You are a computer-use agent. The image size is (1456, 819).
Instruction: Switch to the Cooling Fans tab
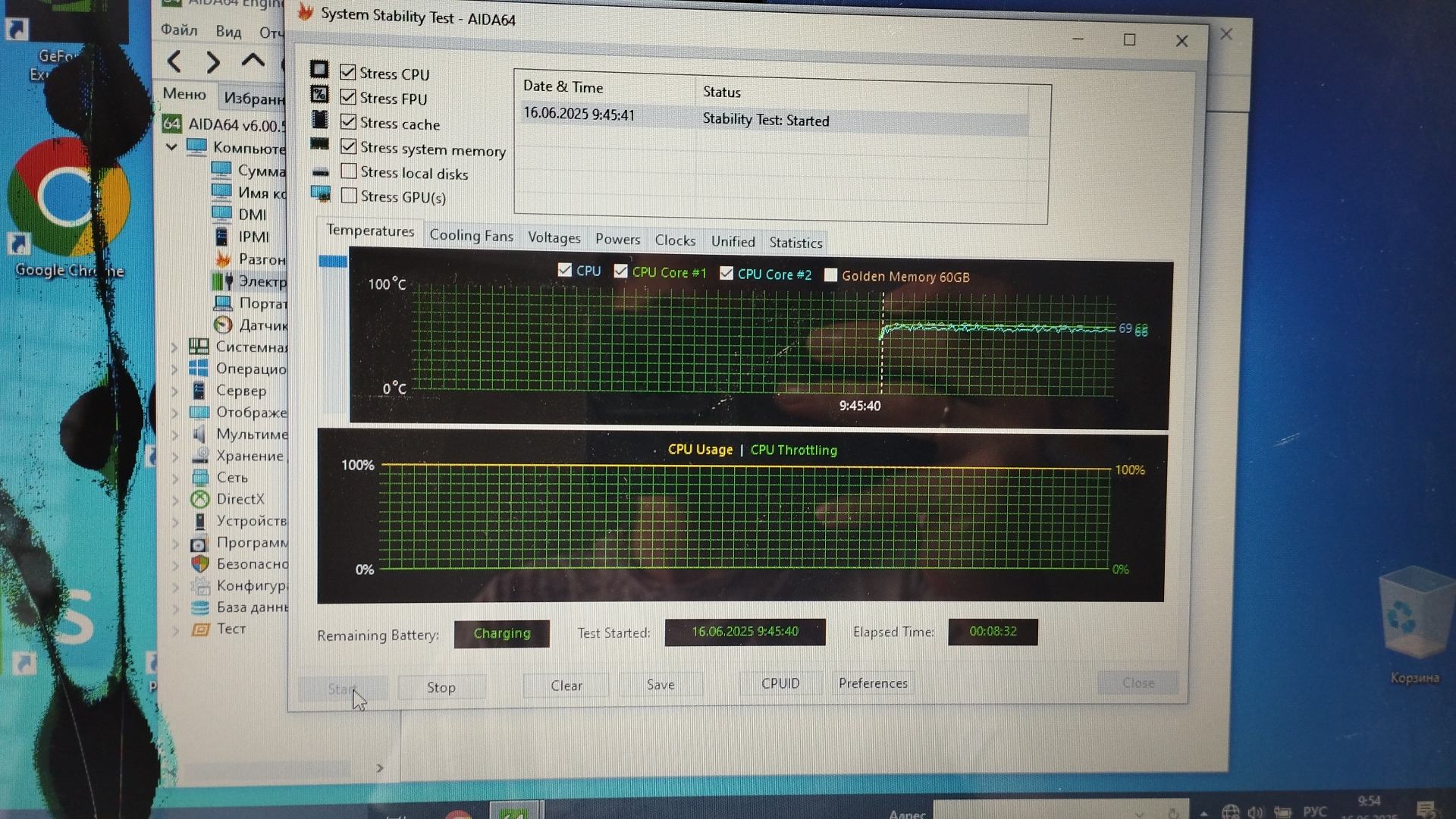[471, 236]
